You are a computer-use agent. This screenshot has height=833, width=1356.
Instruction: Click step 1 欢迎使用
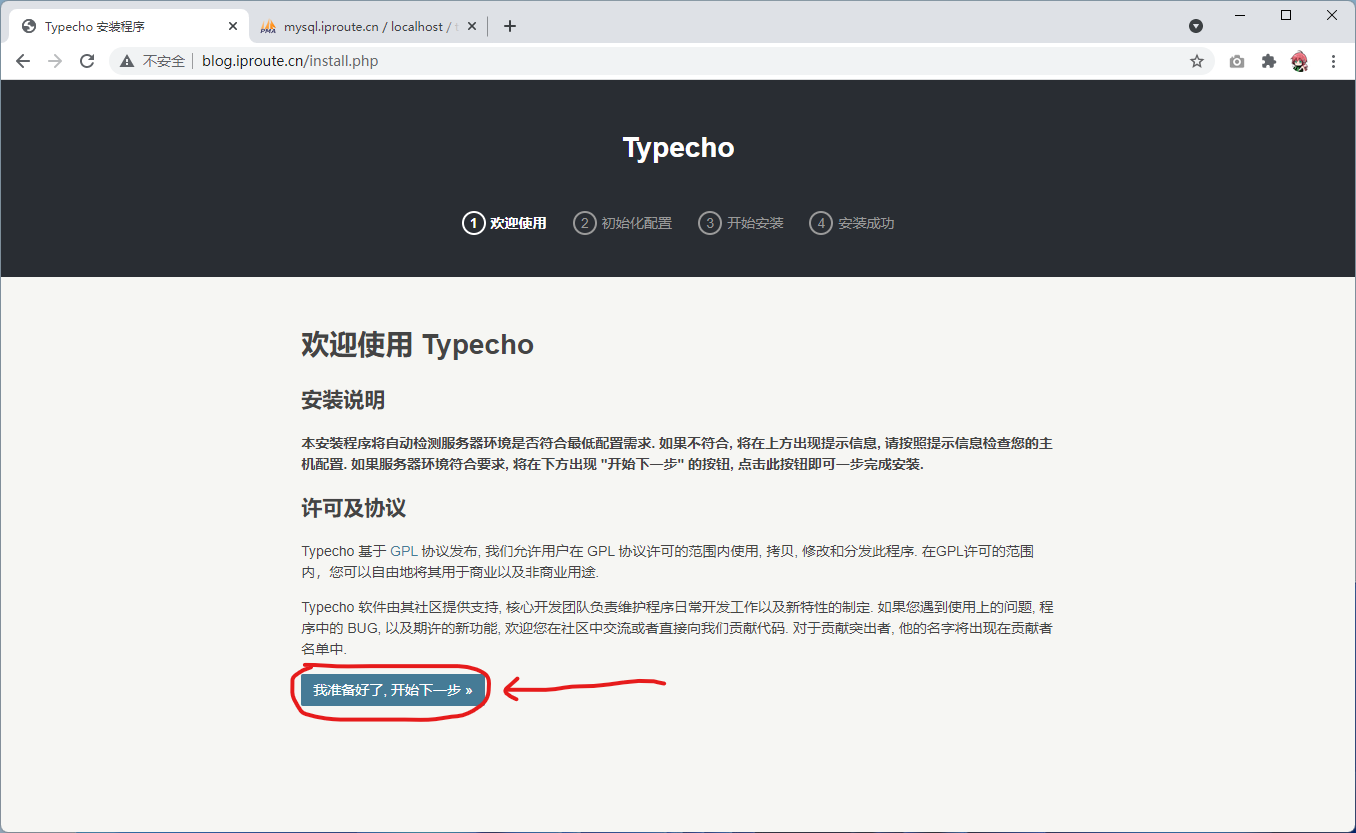[x=504, y=223]
